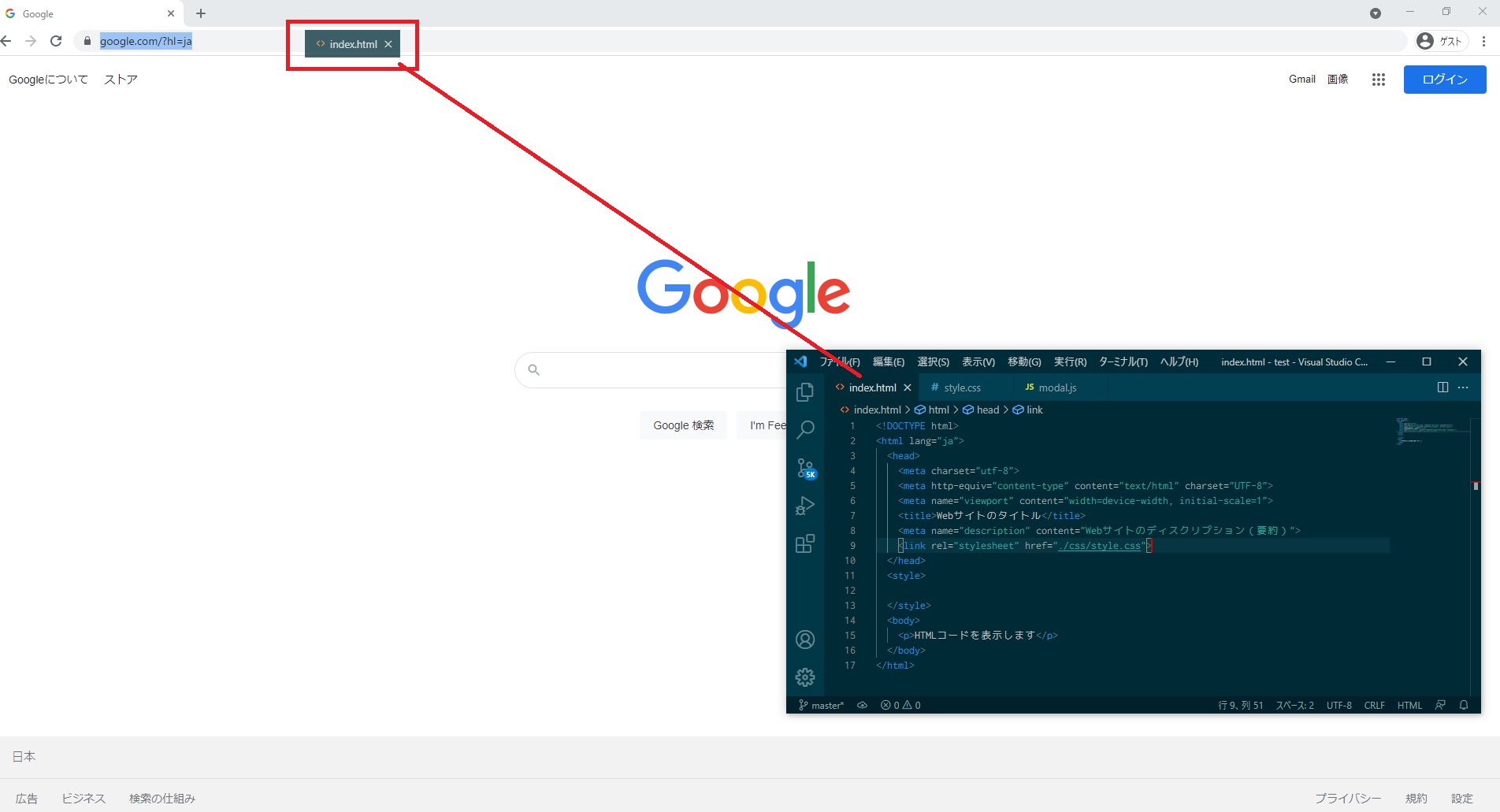
Task: Open the ヘルプ(H) menu in VS Code
Action: [x=1179, y=362]
